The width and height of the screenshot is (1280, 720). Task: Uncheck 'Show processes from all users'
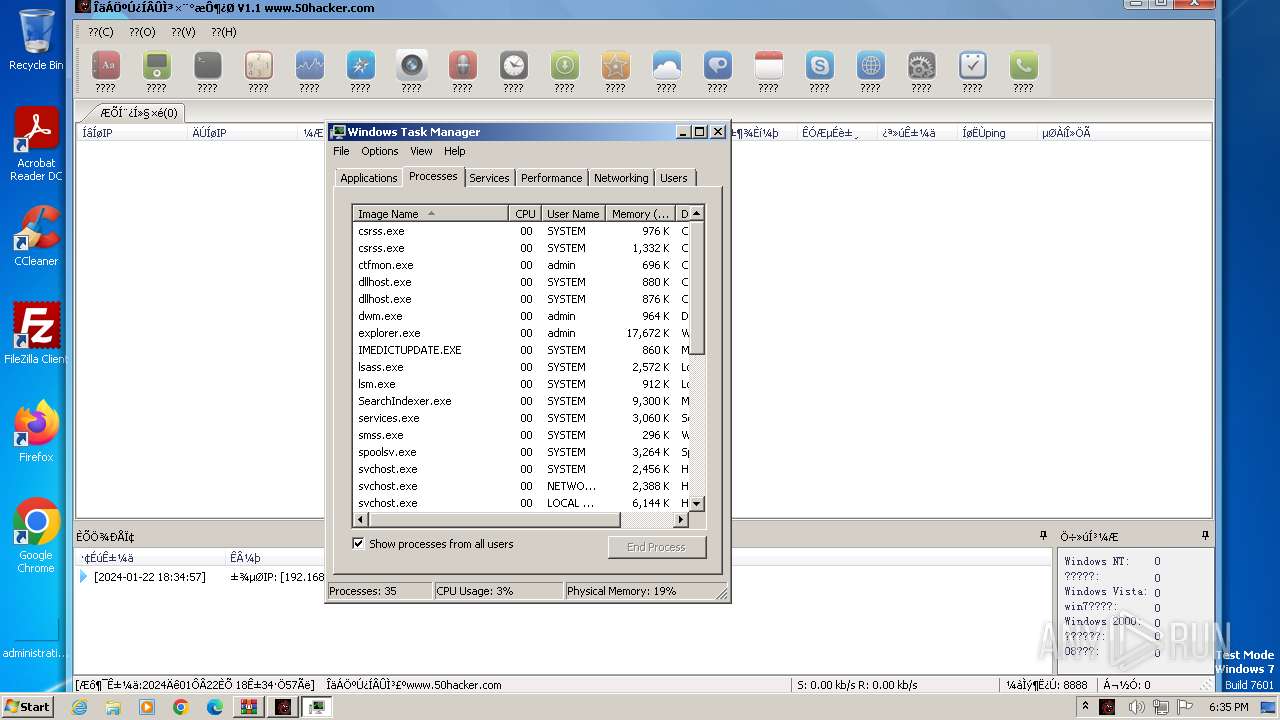[358, 544]
